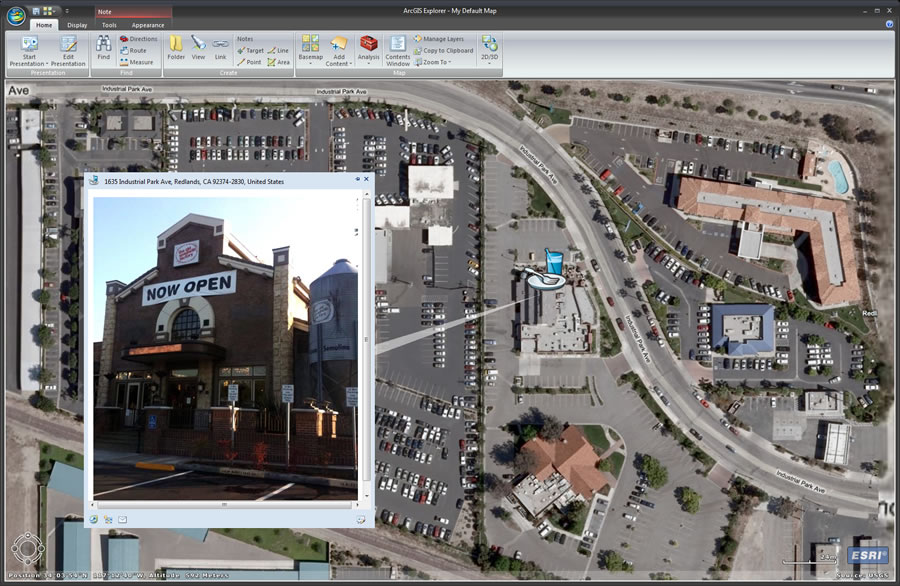This screenshot has width=900, height=586.
Task: Click the Start Presentation icon
Action: [29, 44]
